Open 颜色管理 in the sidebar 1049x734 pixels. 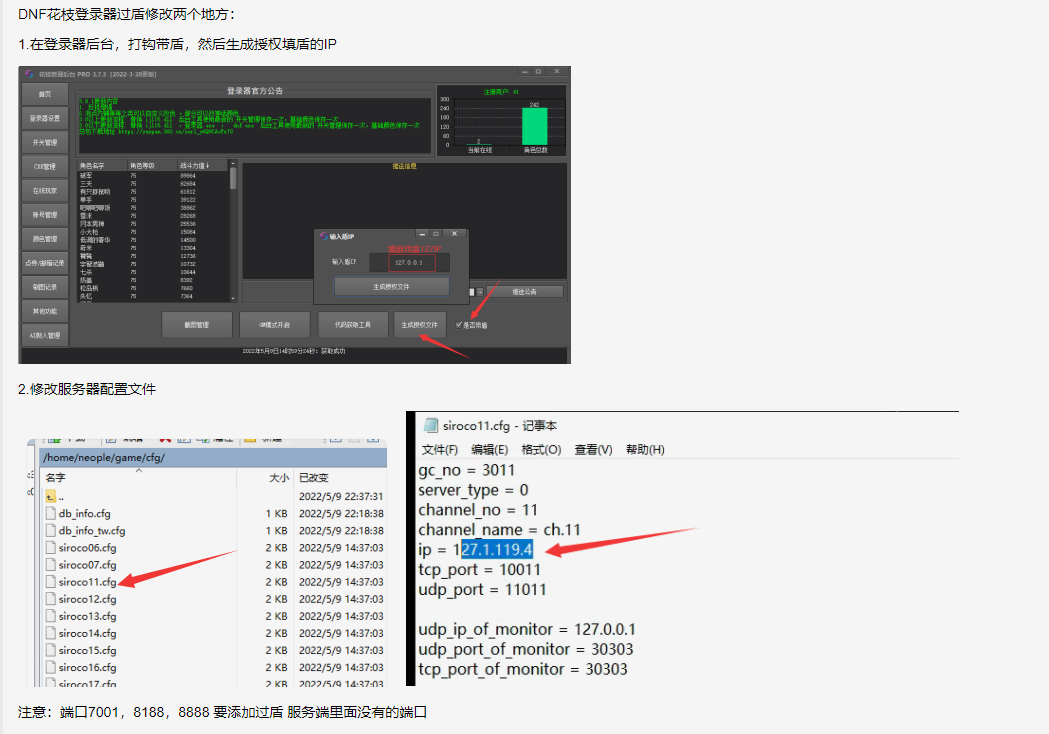tap(45, 239)
